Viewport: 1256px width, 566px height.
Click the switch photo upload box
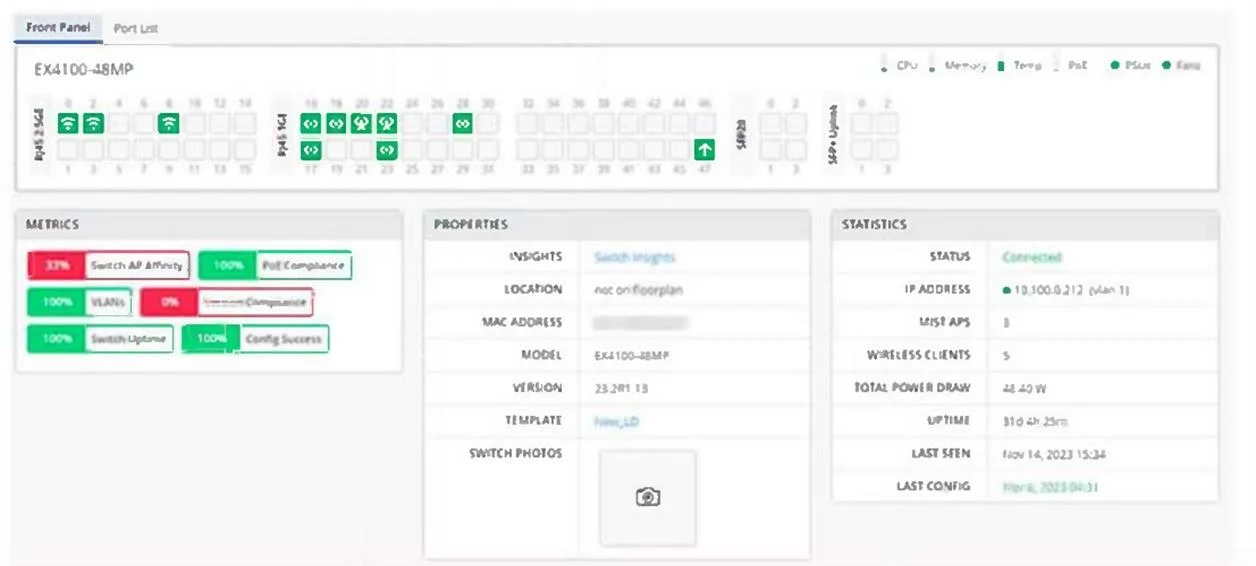(647, 497)
